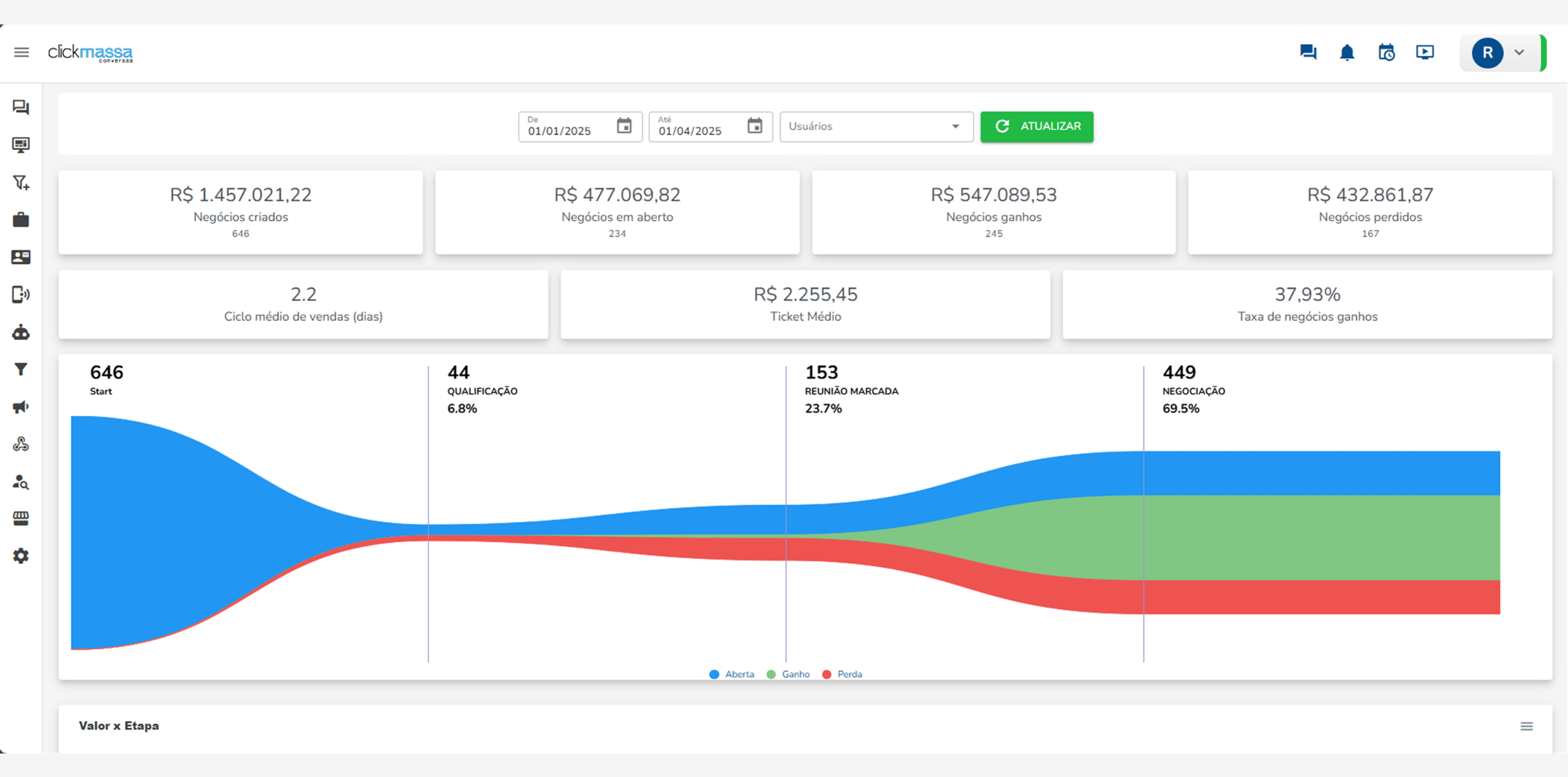1568x777 pixels.
Task: Click the ATUALIZAR button
Action: click(1036, 127)
